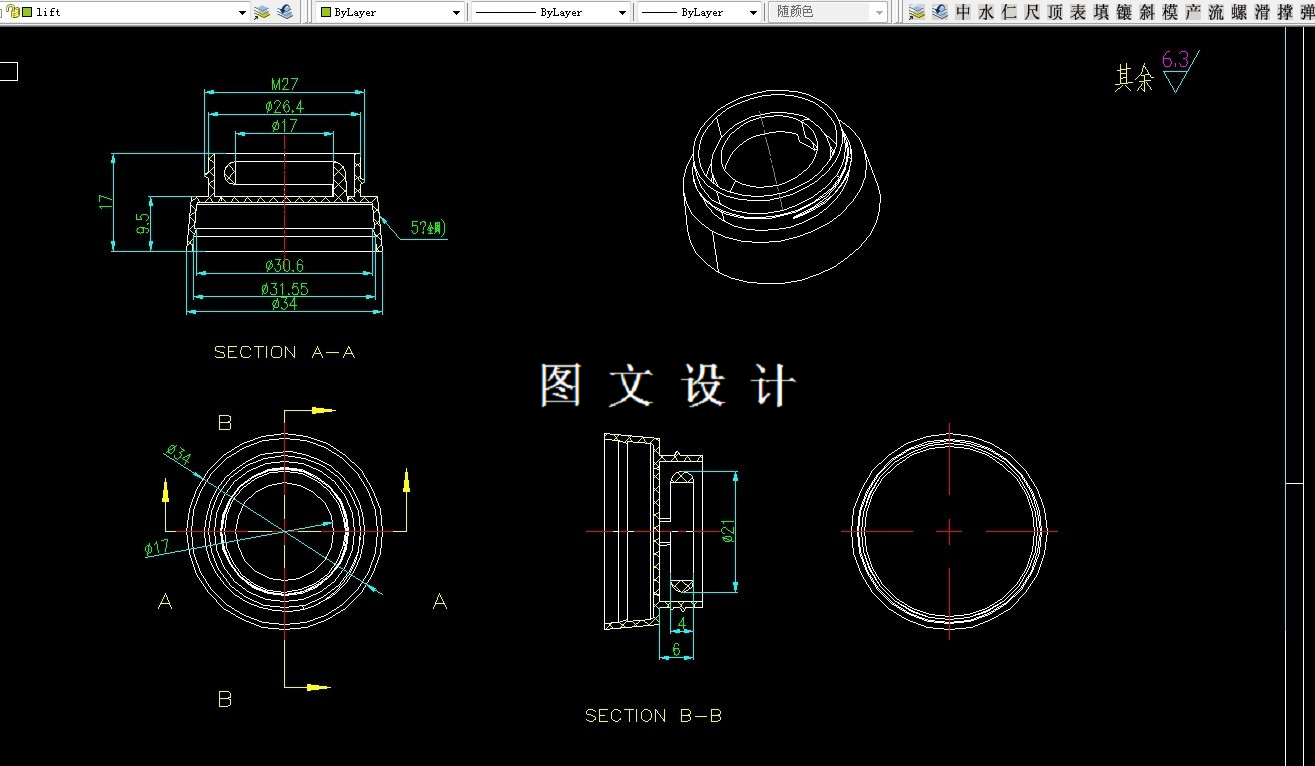Click the 顶 toolbar icon
Screen dimensions: 1315x766
click(1055, 12)
